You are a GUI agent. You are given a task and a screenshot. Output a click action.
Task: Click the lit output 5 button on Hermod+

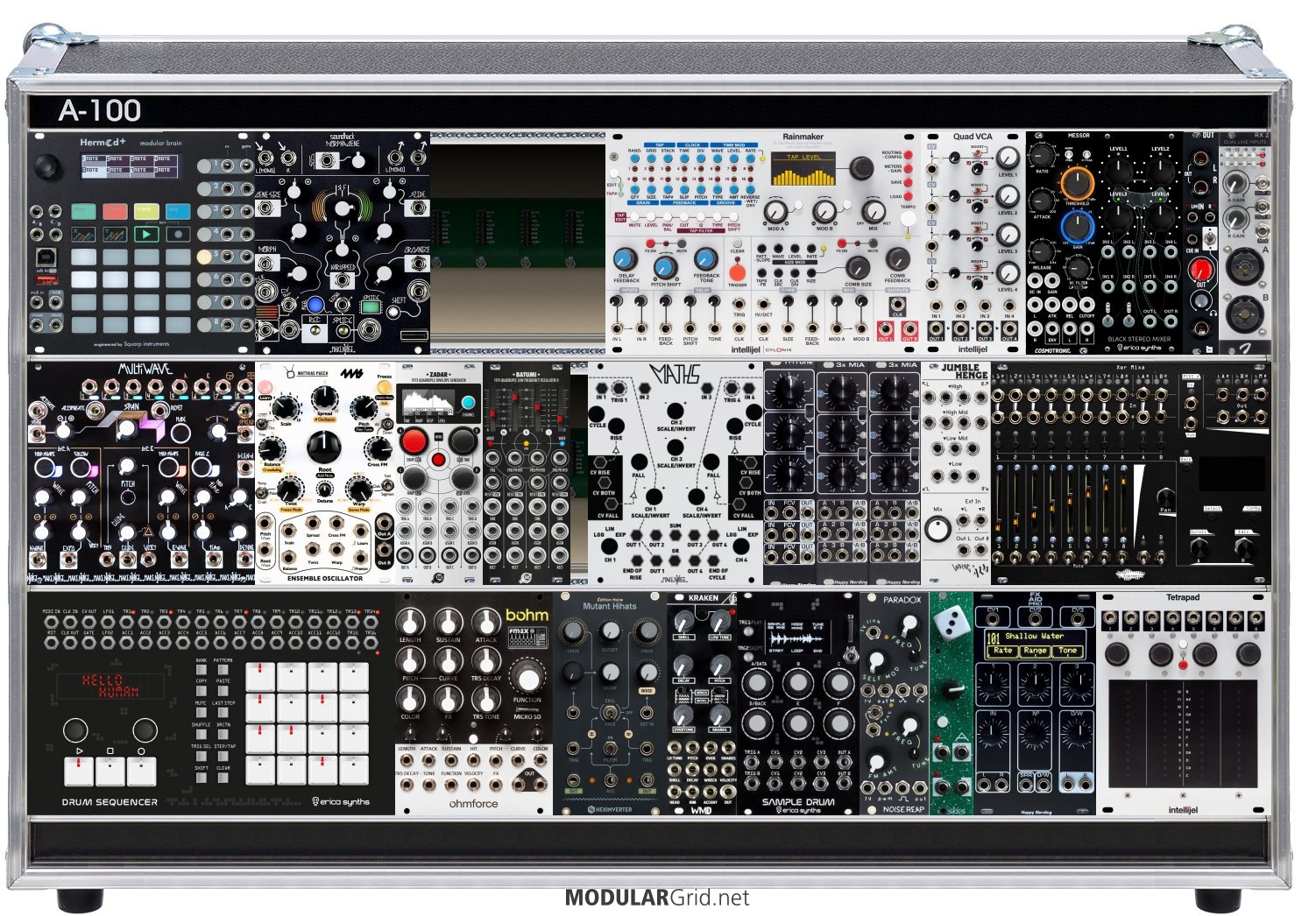(203, 256)
